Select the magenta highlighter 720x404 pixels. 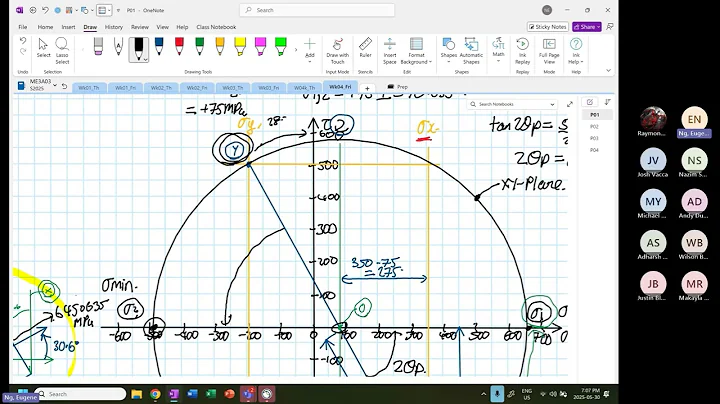pos(260,47)
